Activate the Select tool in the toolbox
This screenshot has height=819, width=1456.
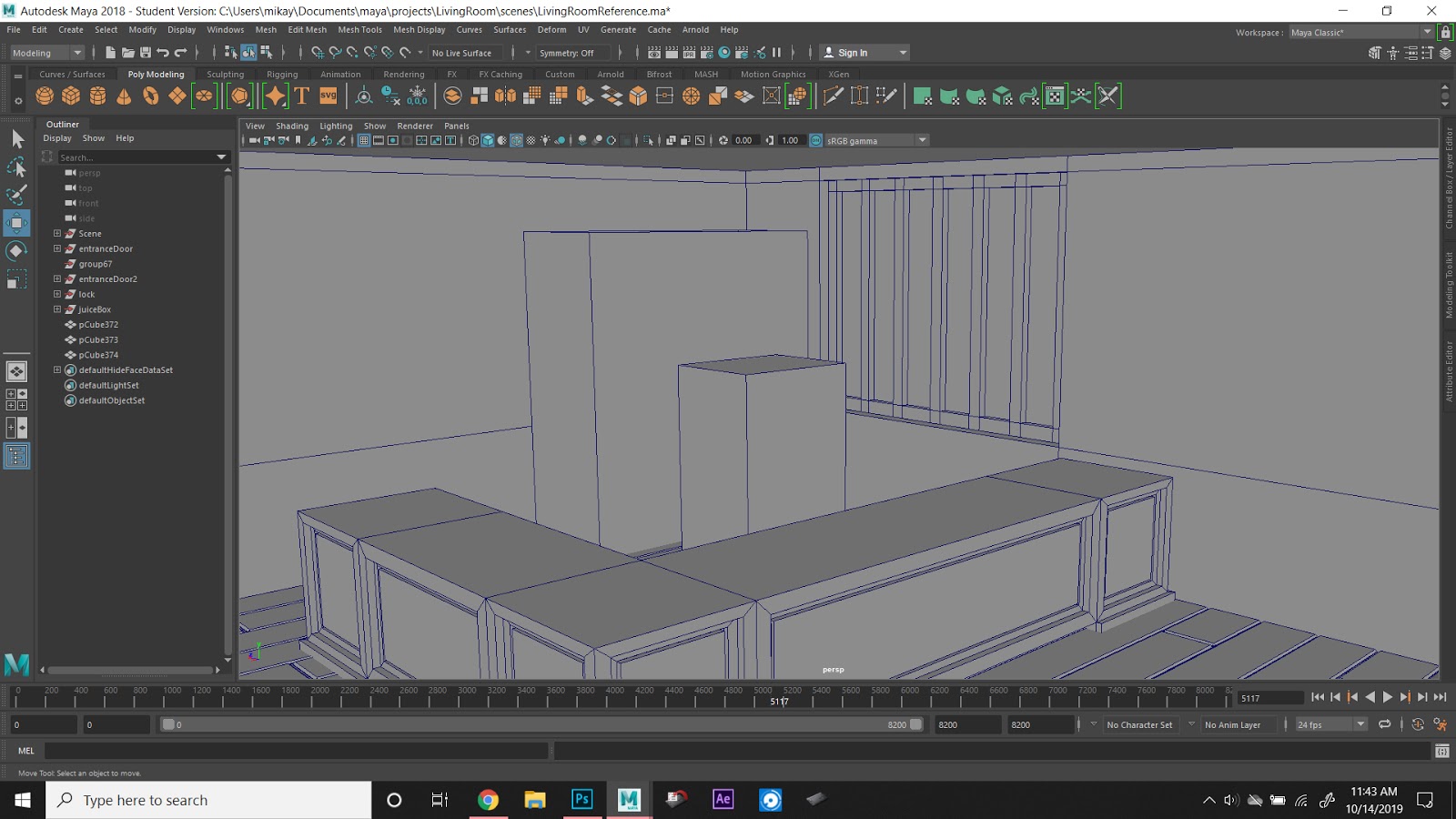(16, 139)
